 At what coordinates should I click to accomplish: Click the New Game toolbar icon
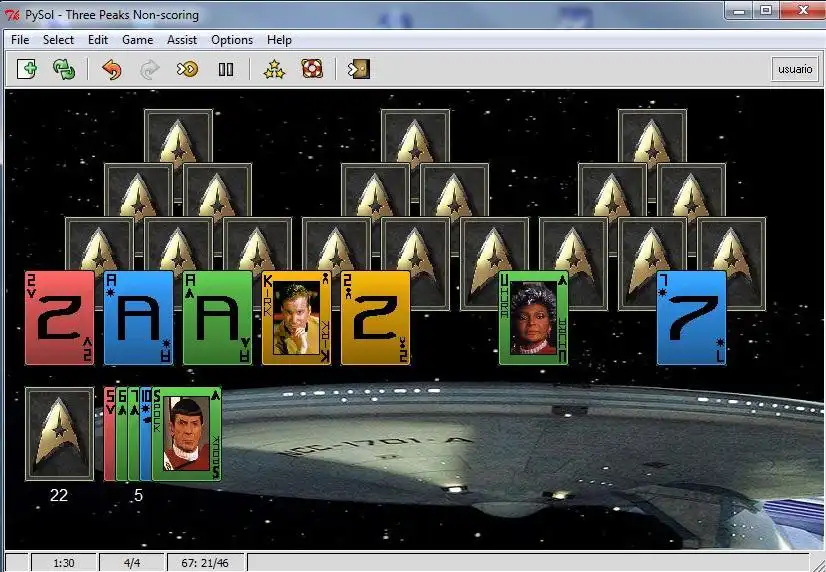tap(27, 69)
